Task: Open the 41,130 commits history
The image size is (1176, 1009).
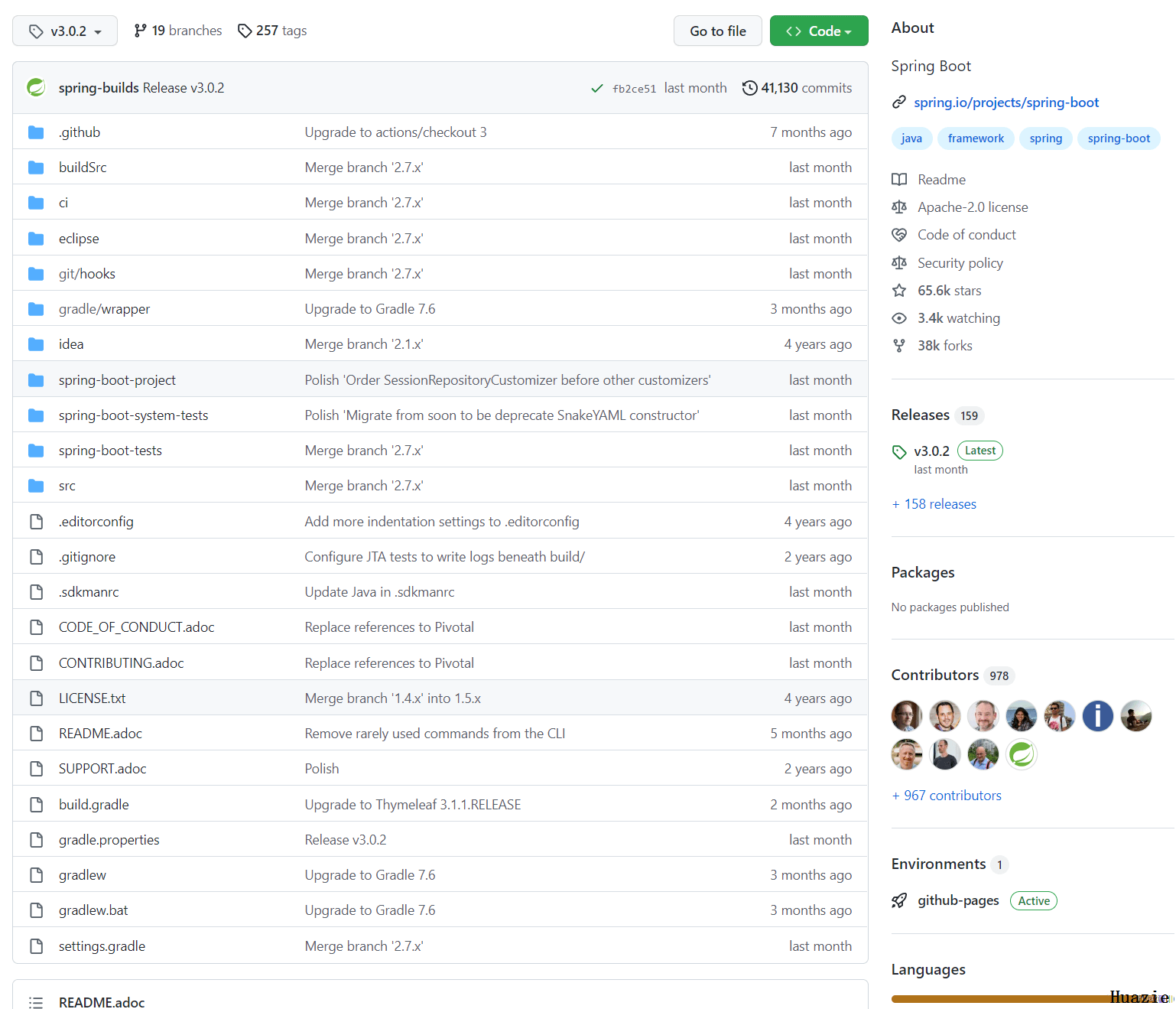Action: tap(797, 88)
